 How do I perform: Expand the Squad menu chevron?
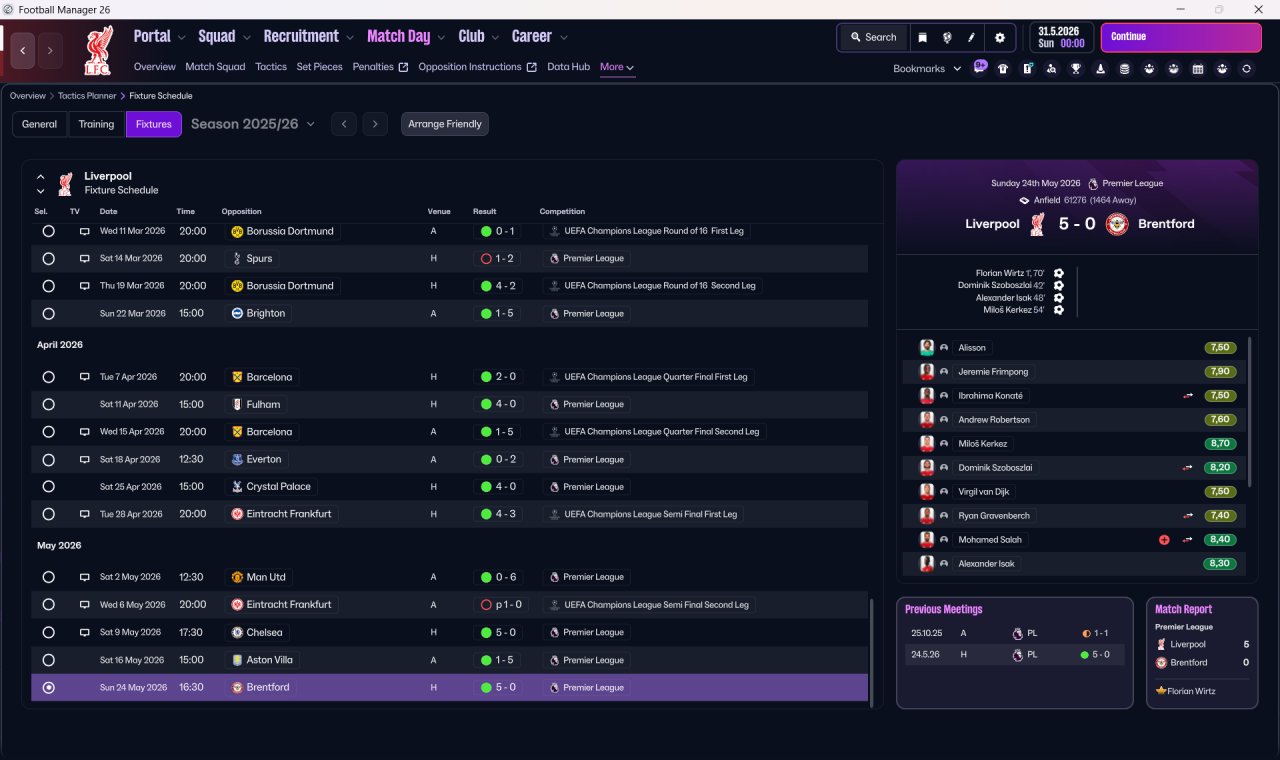coord(246,38)
